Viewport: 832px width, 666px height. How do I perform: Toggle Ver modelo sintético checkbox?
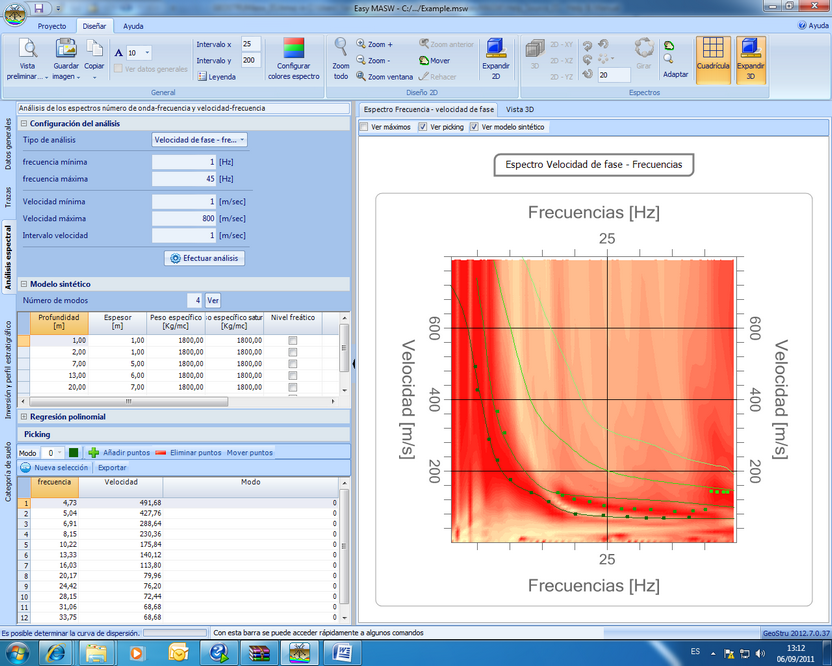pyautogui.click(x=474, y=127)
